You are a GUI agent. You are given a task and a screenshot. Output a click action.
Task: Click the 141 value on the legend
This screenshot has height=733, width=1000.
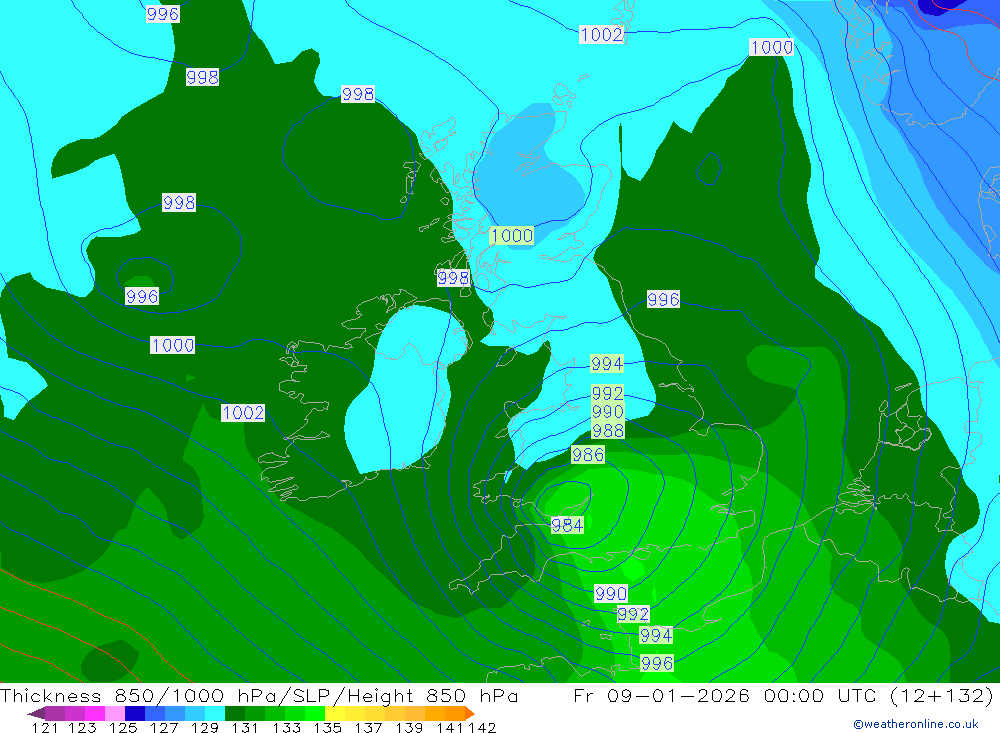point(439,727)
